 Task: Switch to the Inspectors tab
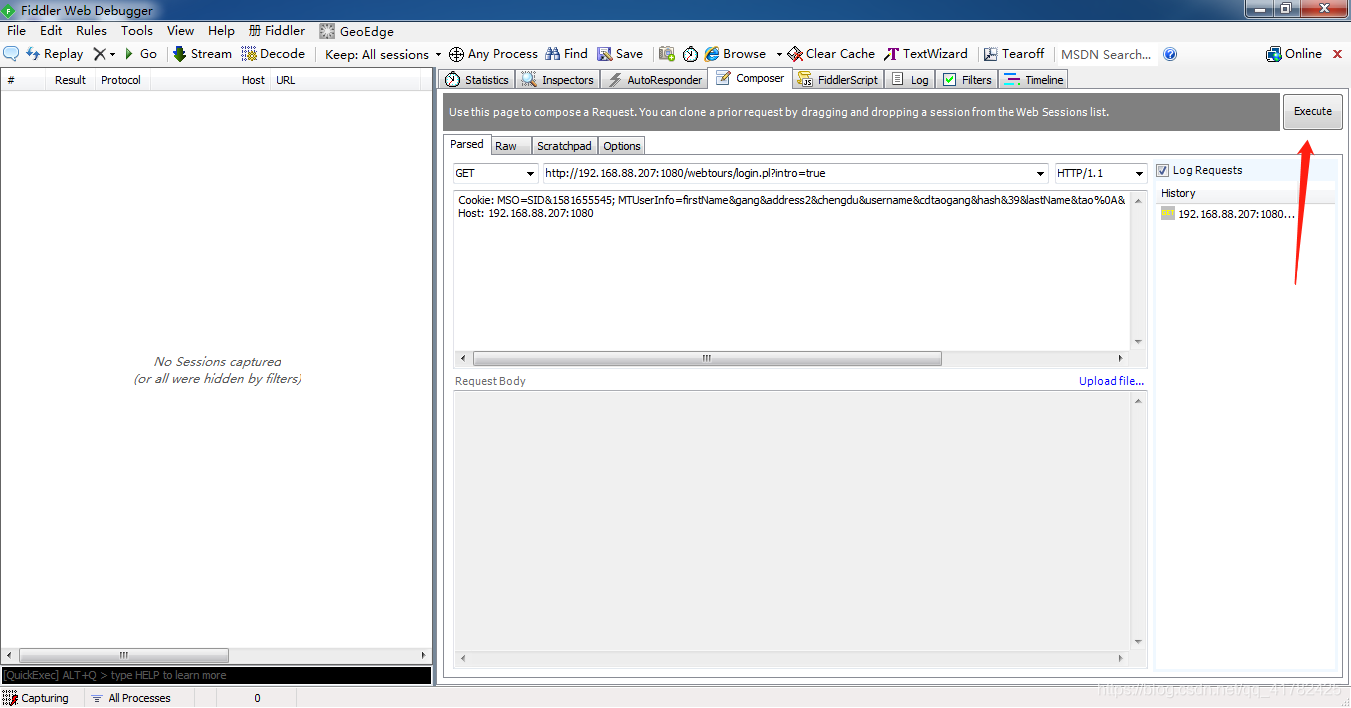coord(558,80)
